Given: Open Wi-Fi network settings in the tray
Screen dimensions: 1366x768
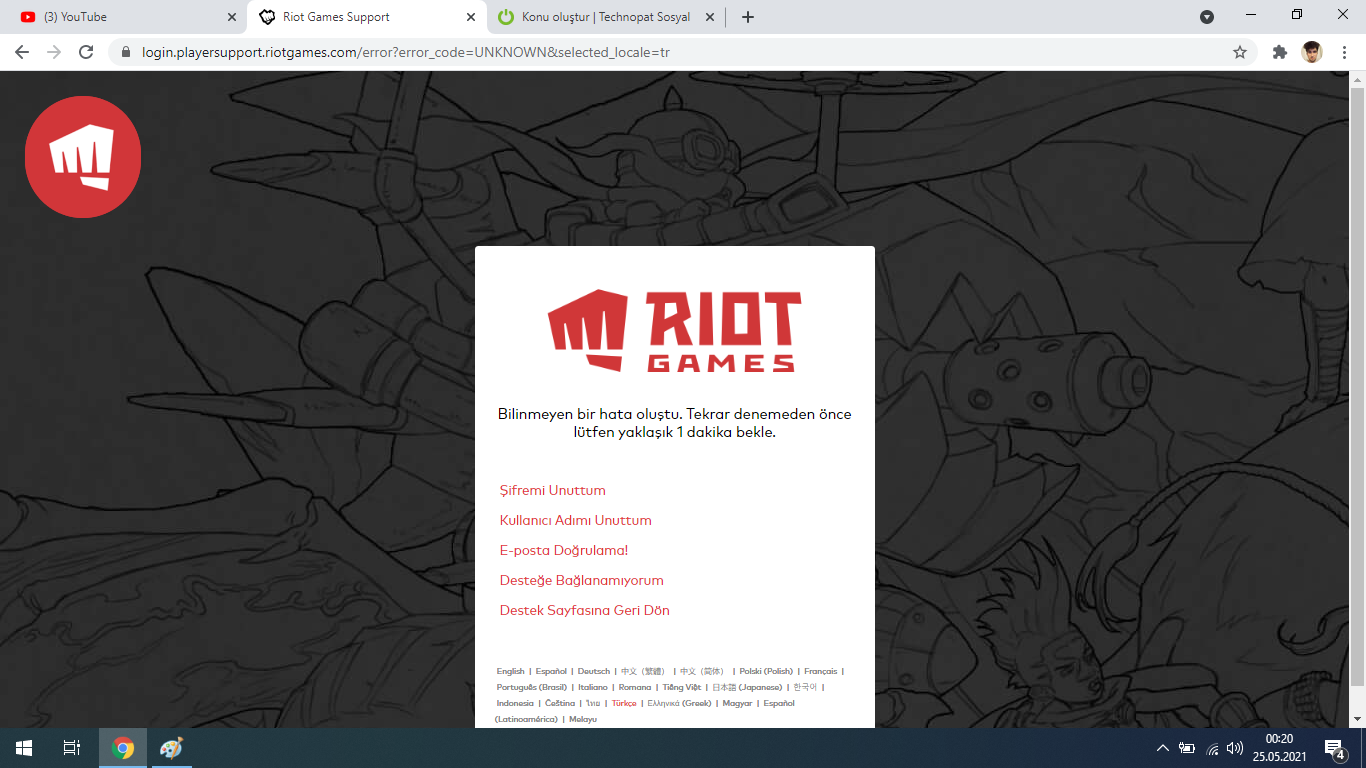Looking at the screenshot, I should click(1212, 748).
